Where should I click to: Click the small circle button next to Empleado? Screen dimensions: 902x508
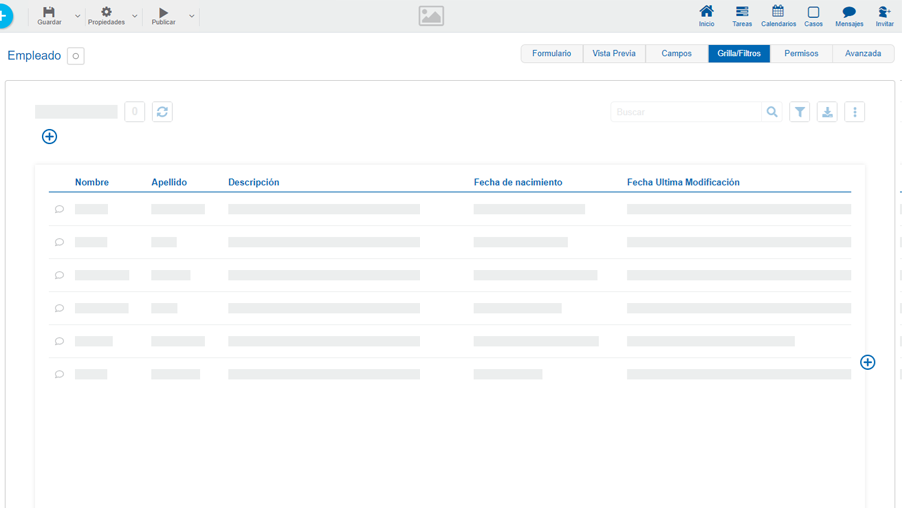click(76, 56)
